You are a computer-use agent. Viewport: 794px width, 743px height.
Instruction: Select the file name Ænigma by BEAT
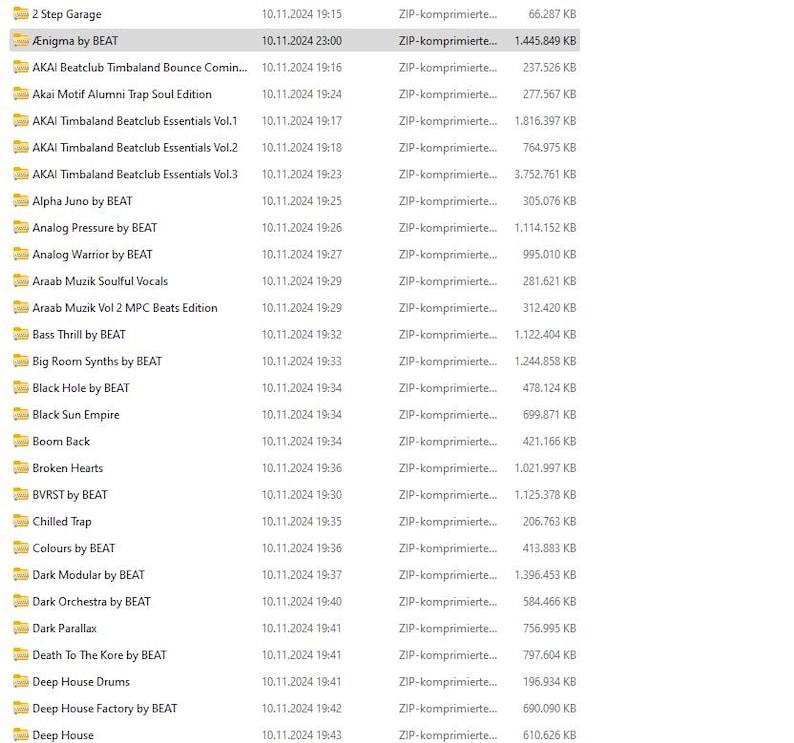(75, 41)
